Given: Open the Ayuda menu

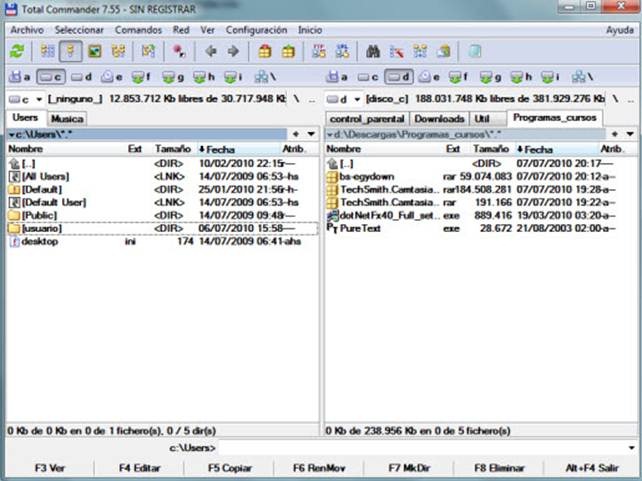Looking at the screenshot, I should tap(619, 30).
